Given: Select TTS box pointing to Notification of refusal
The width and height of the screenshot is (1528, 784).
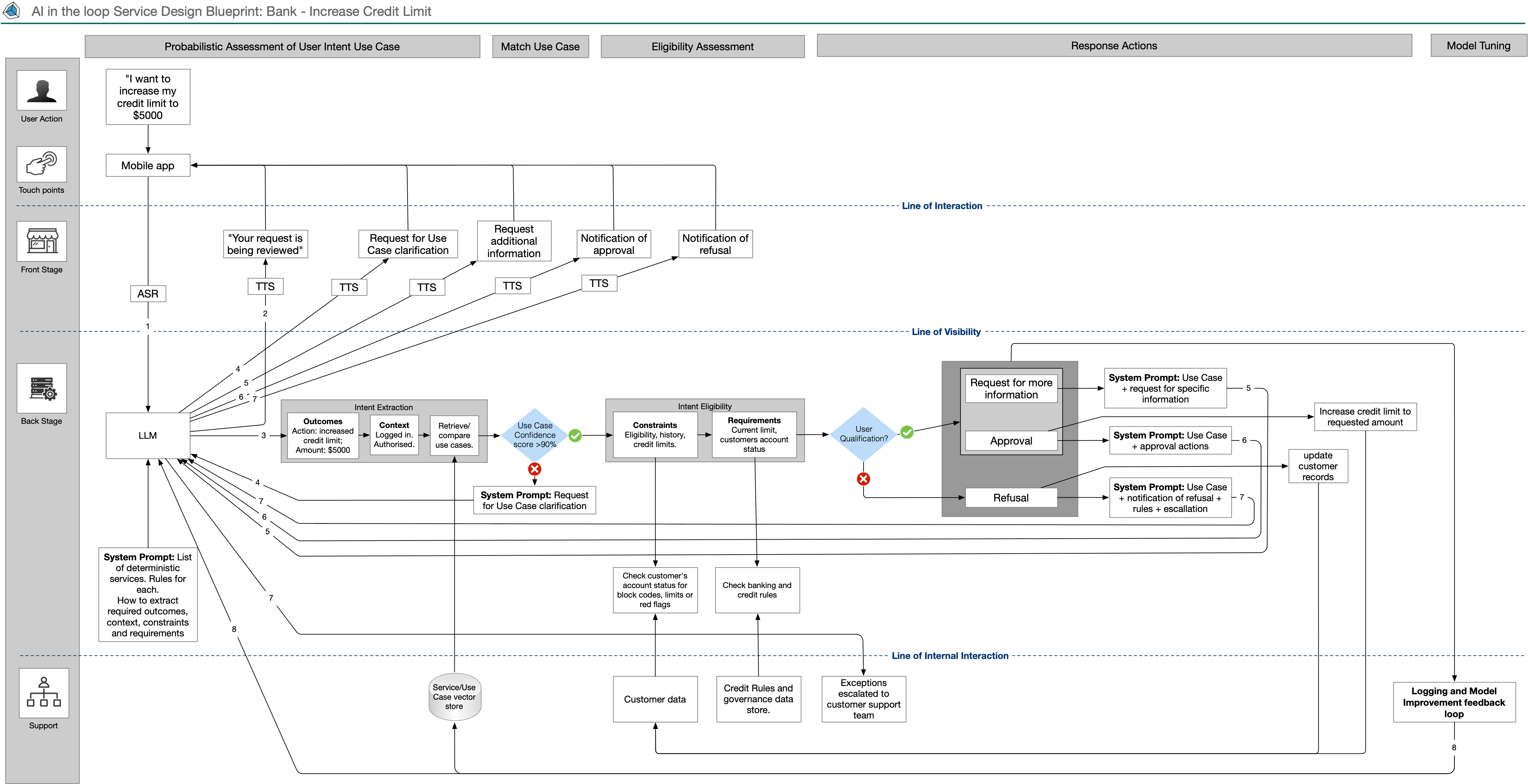Looking at the screenshot, I should 599,283.
